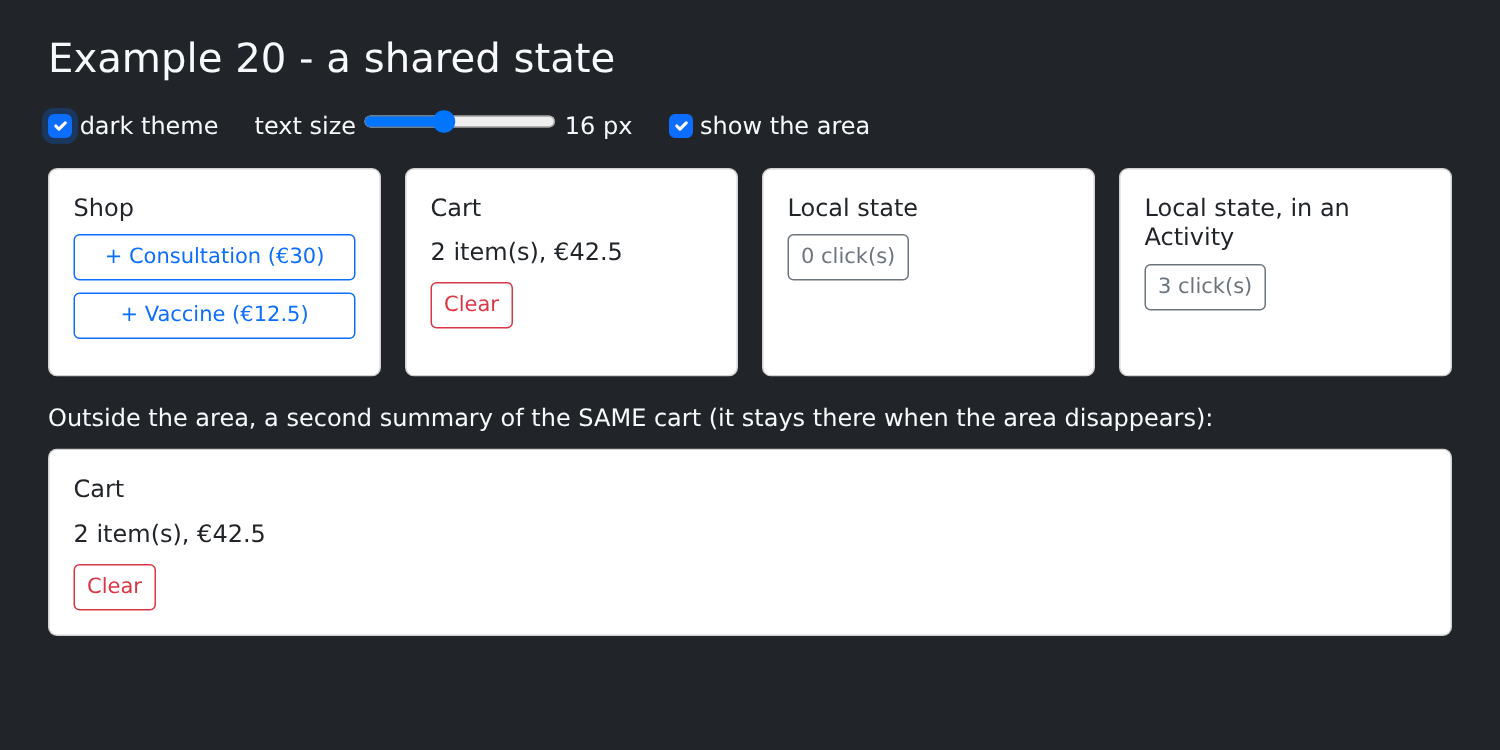Click Clear in the lower Cart summary

tap(115, 587)
